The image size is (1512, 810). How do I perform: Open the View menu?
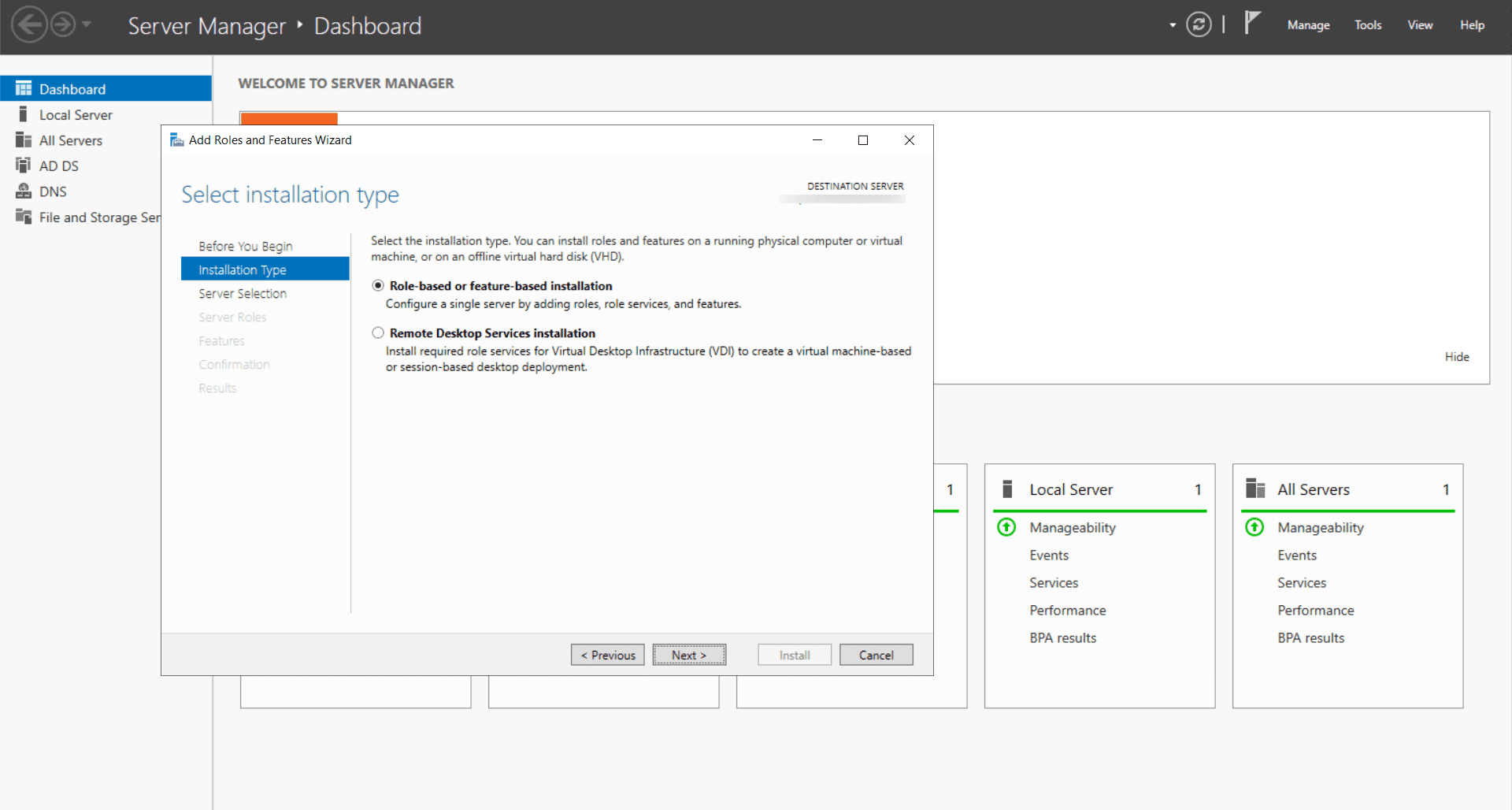[x=1420, y=25]
